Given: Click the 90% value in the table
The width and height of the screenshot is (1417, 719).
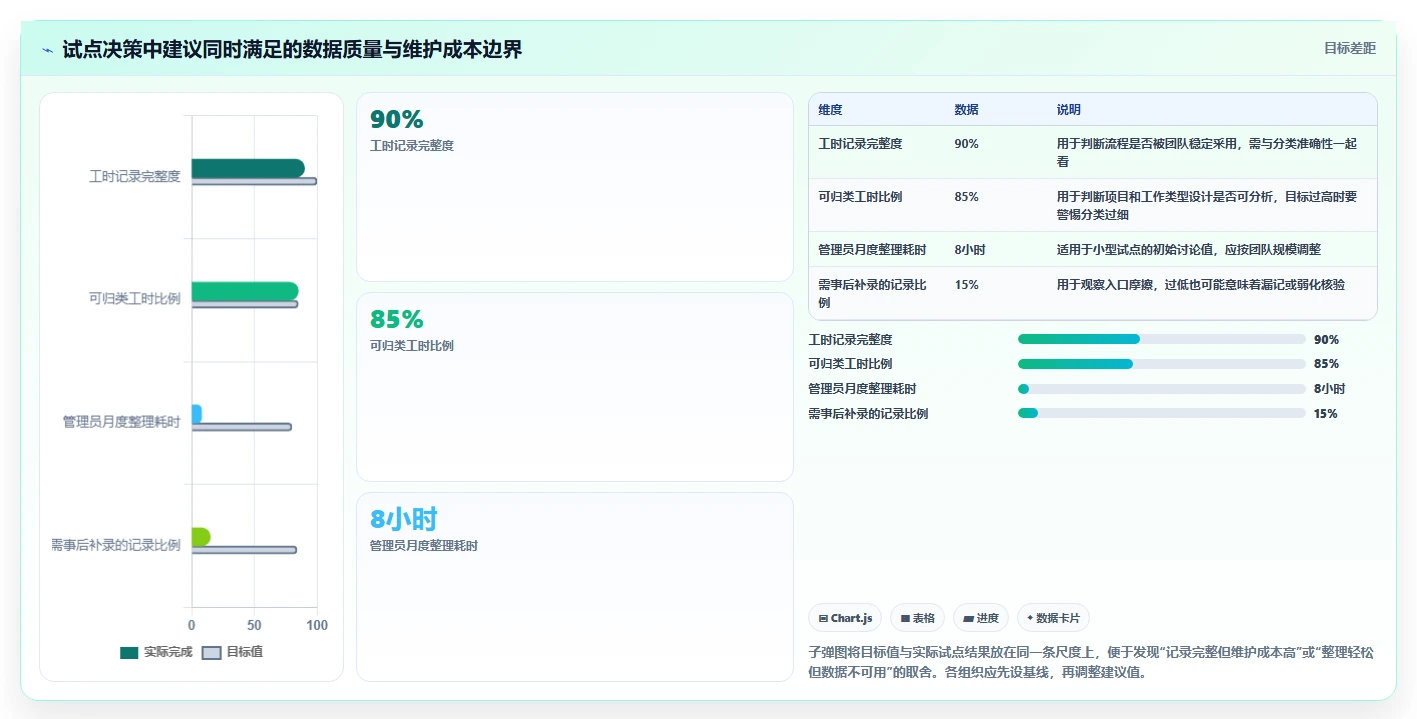Looking at the screenshot, I should [x=966, y=144].
